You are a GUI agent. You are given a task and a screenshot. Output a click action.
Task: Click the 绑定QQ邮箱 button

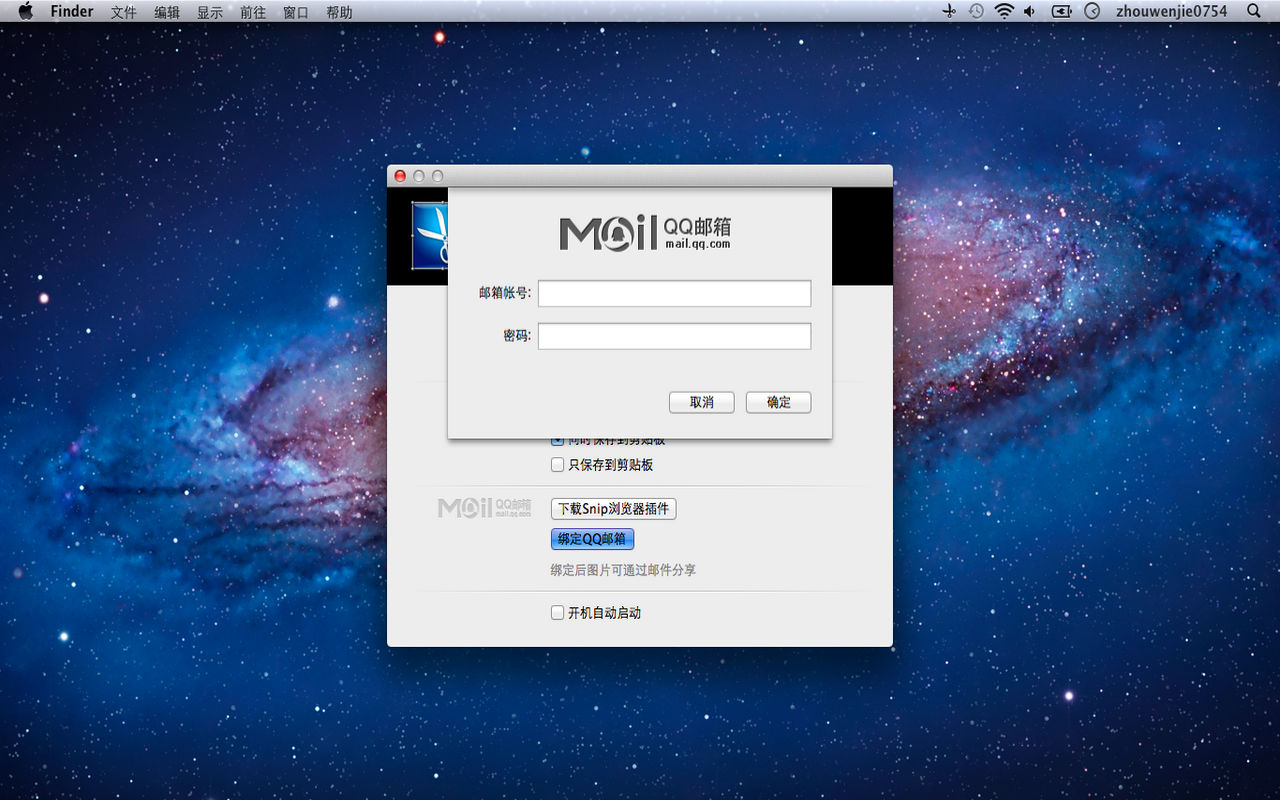click(x=592, y=539)
